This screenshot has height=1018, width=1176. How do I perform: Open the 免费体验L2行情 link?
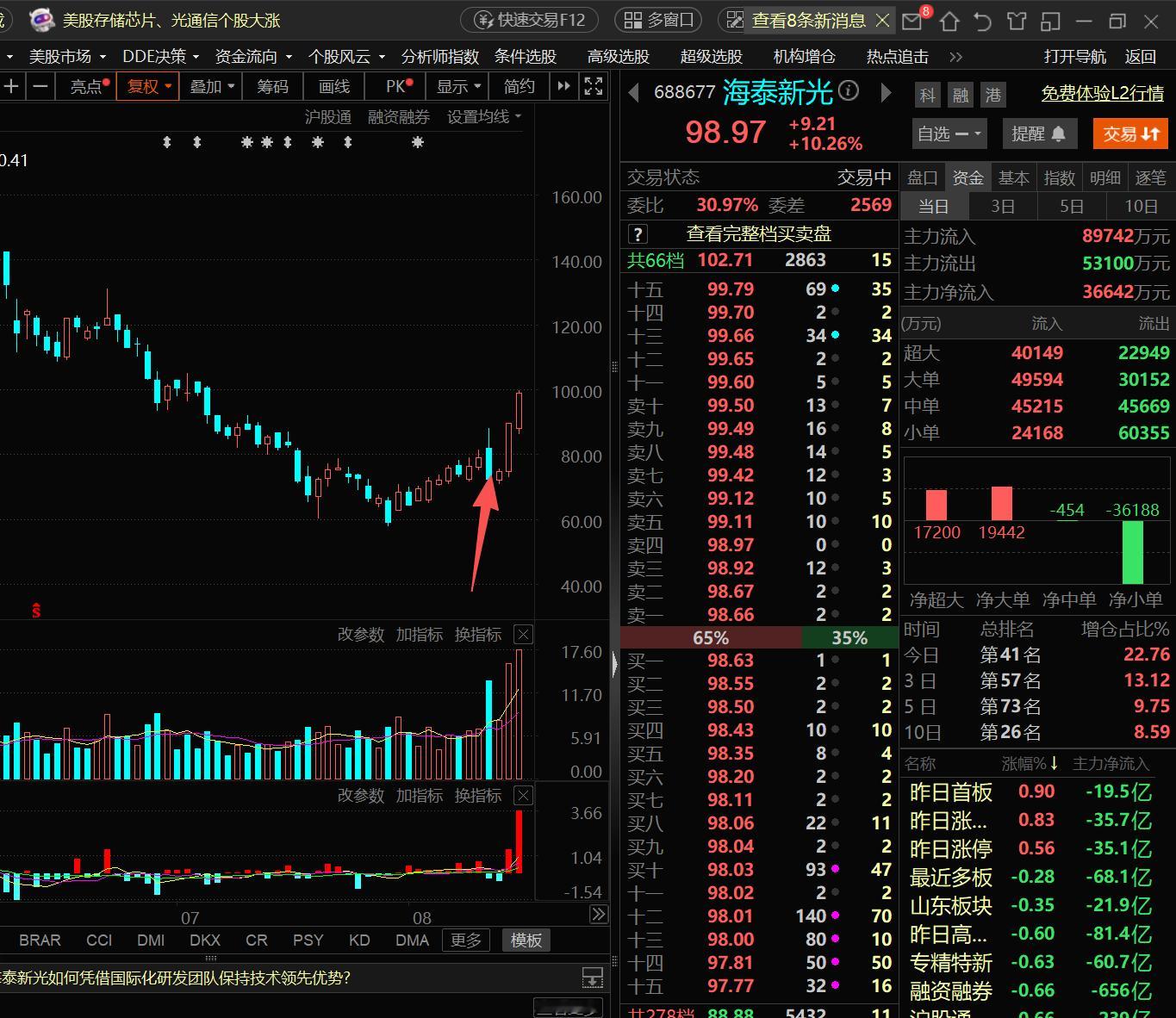pyautogui.click(x=1102, y=93)
